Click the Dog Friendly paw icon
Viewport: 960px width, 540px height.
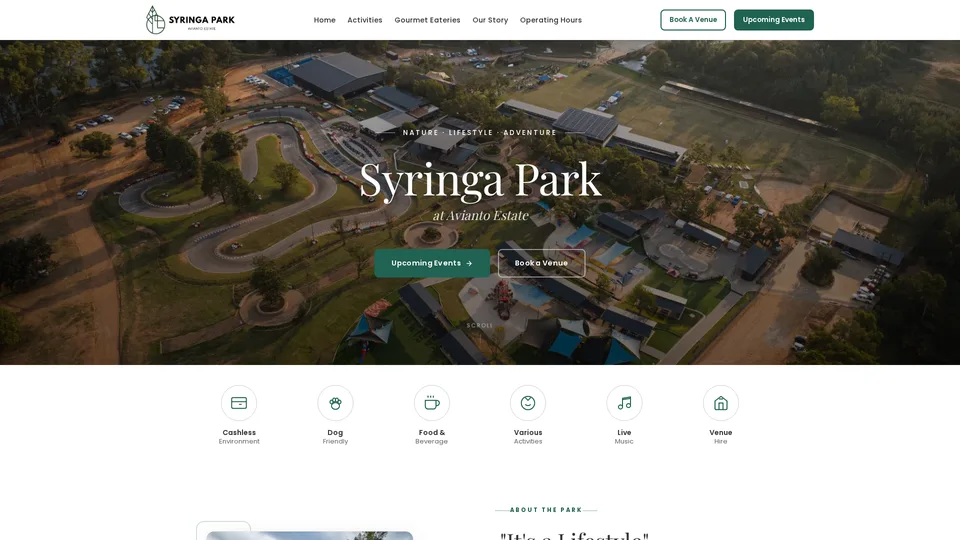coord(336,403)
